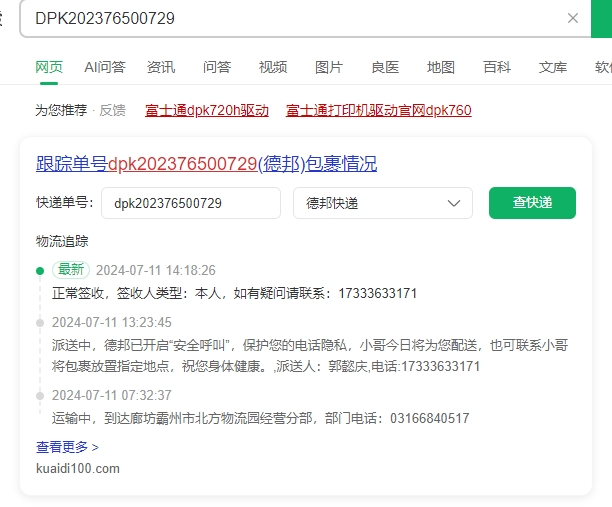Open the 地图 tab
612x507 pixels.
point(441,67)
